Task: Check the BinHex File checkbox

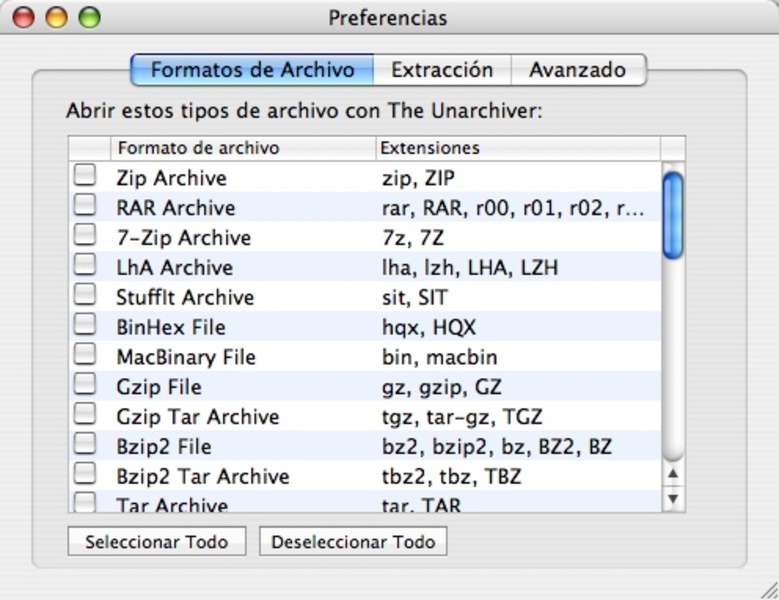Action: (x=86, y=325)
